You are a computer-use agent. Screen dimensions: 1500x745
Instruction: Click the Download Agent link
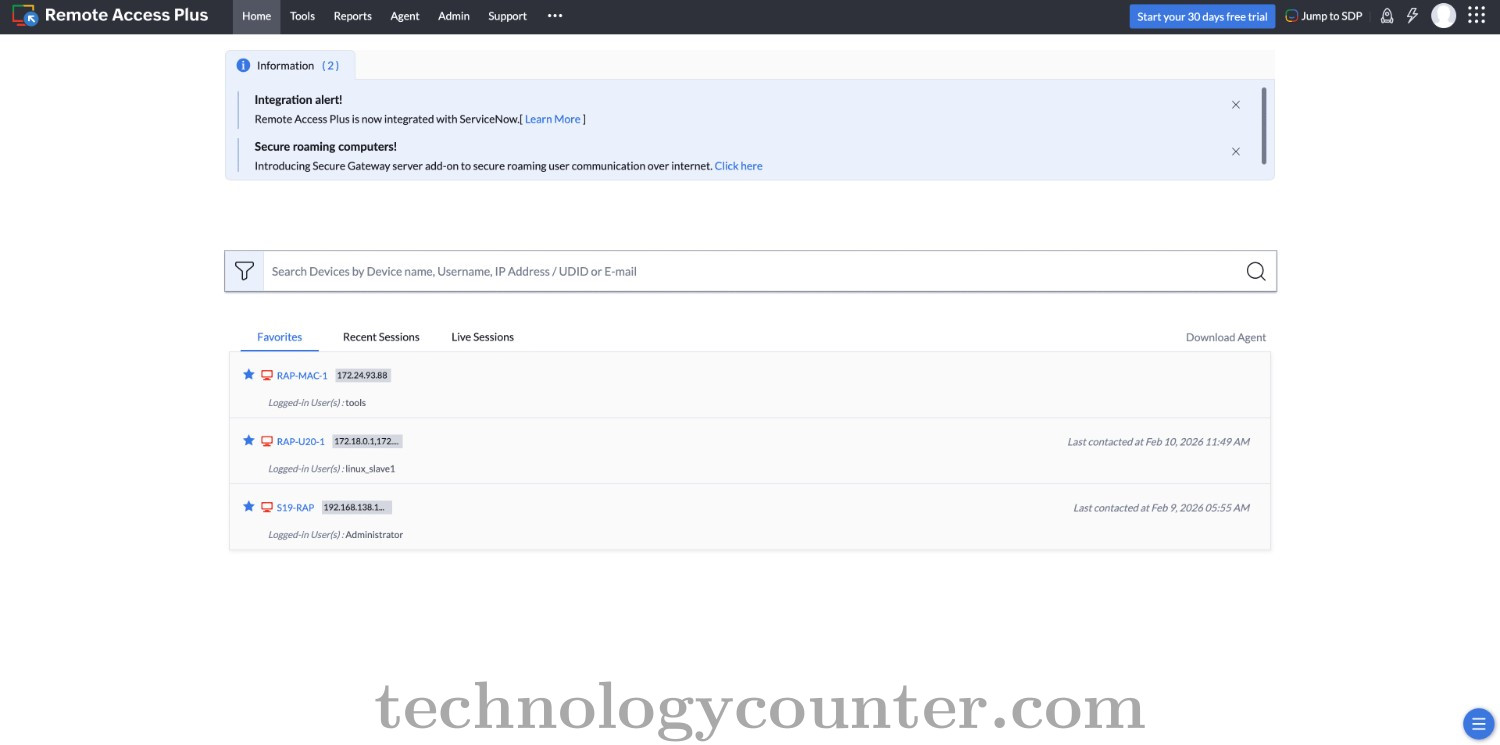(x=1226, y=337)
